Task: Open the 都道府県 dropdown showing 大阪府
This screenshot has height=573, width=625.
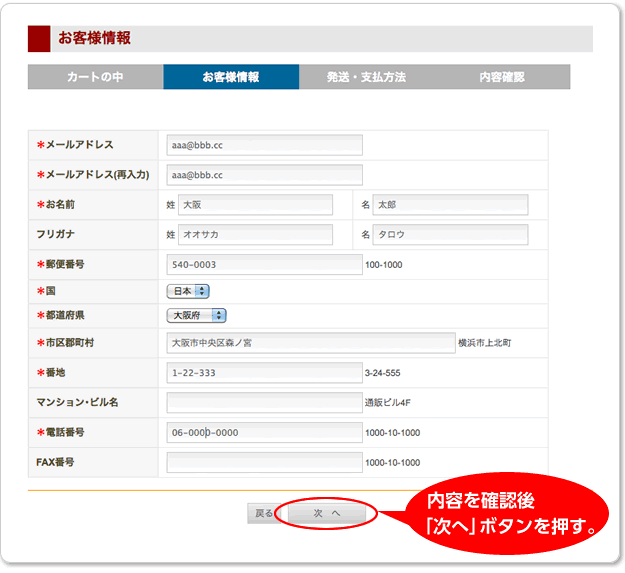Action: pyautogui.click(x=197, y=316)
